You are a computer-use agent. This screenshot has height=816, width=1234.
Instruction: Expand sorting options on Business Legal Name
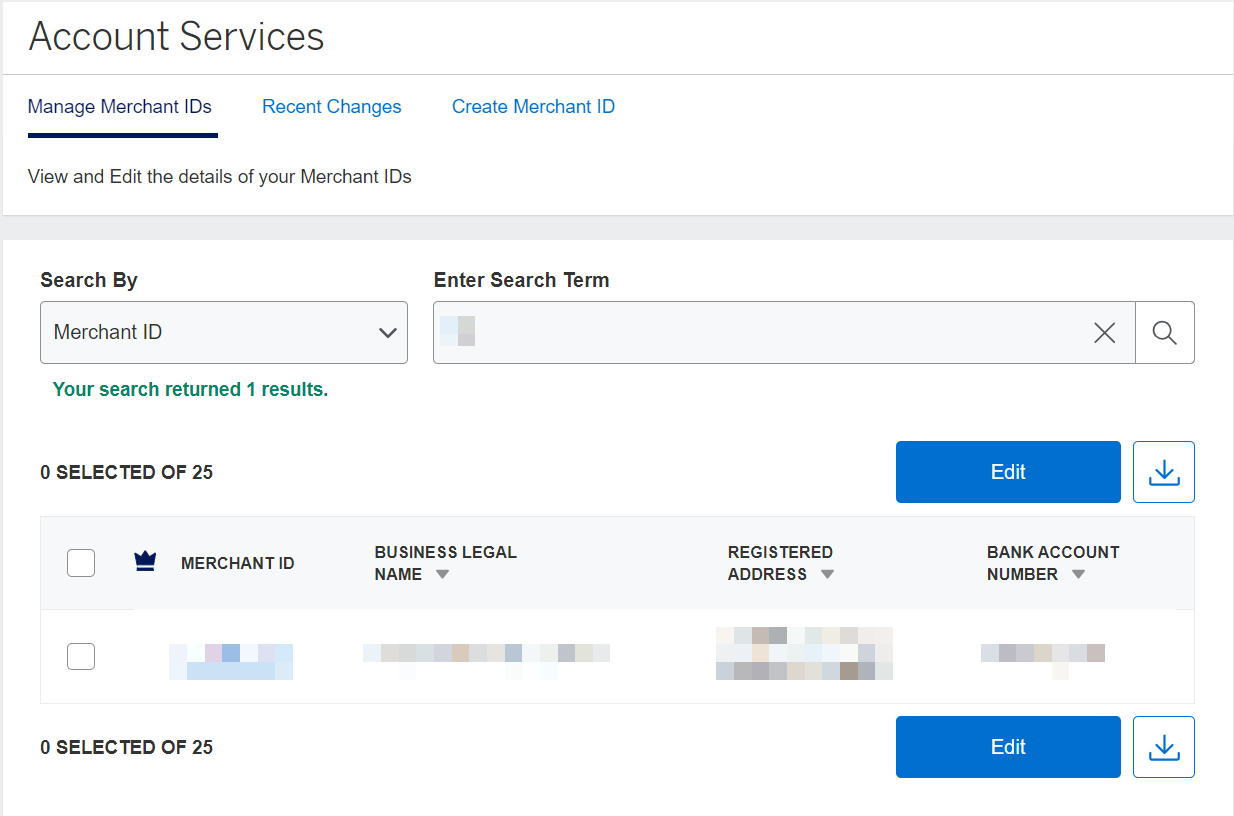pos(442,574)
